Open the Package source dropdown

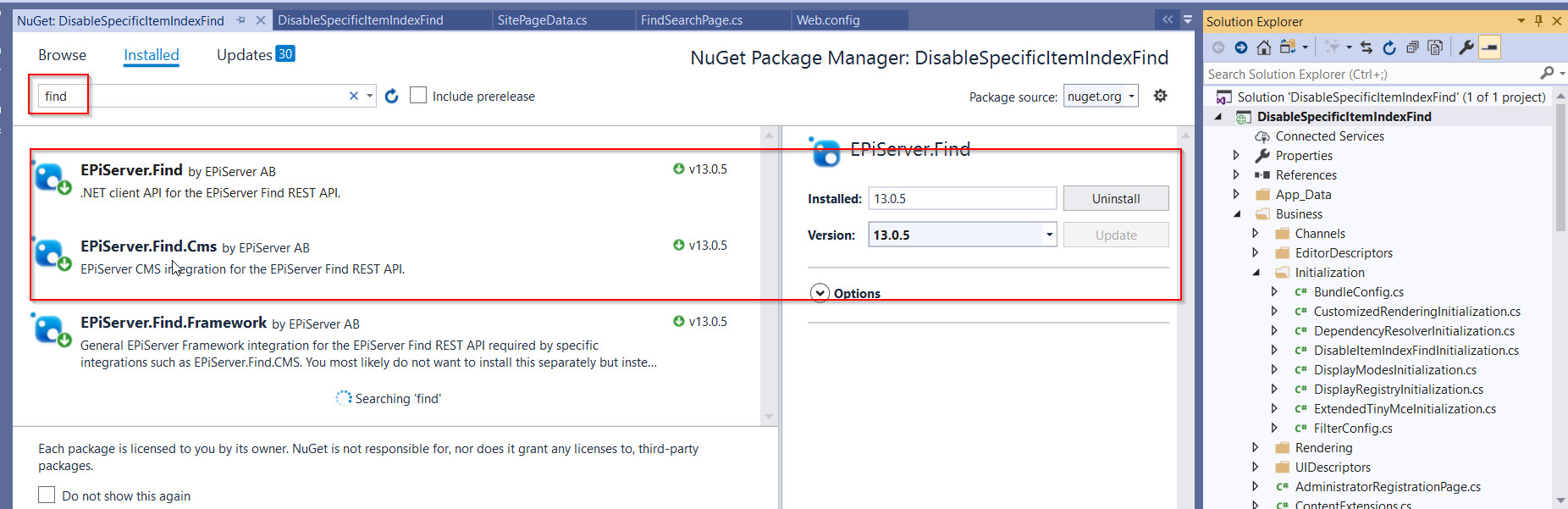1101,97
